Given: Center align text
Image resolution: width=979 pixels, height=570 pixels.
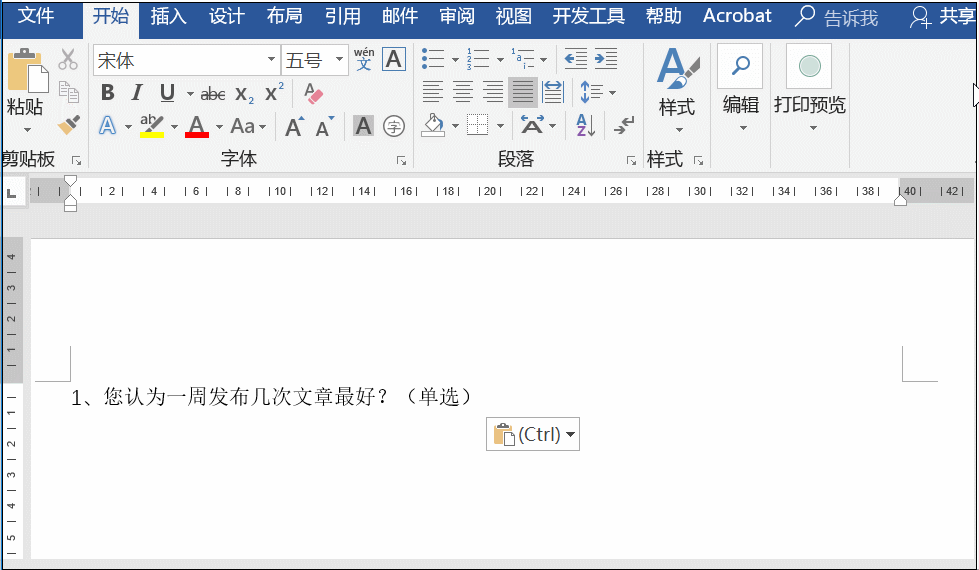Looking at the screenshot, I should pos(463,92).
